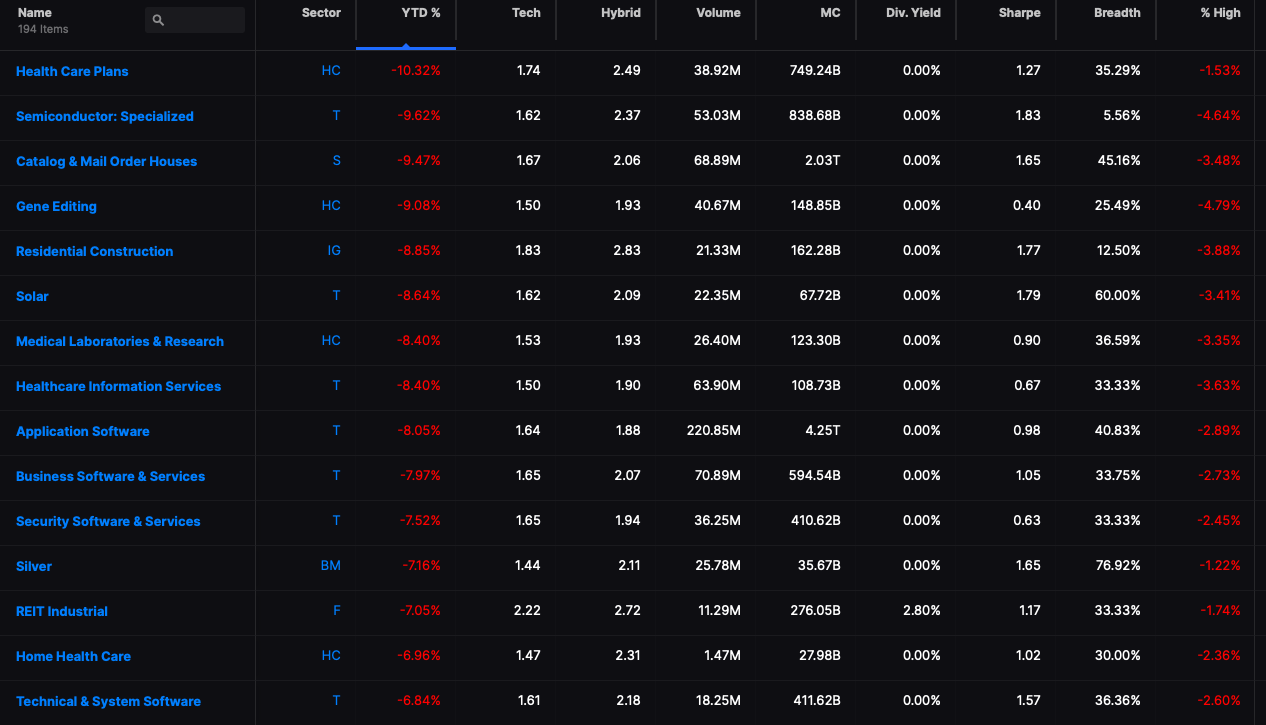Image resolution: width=1266 pixels, height=725 pixels.
Task: Sort by the % High column header
Action: [1220, 13]
